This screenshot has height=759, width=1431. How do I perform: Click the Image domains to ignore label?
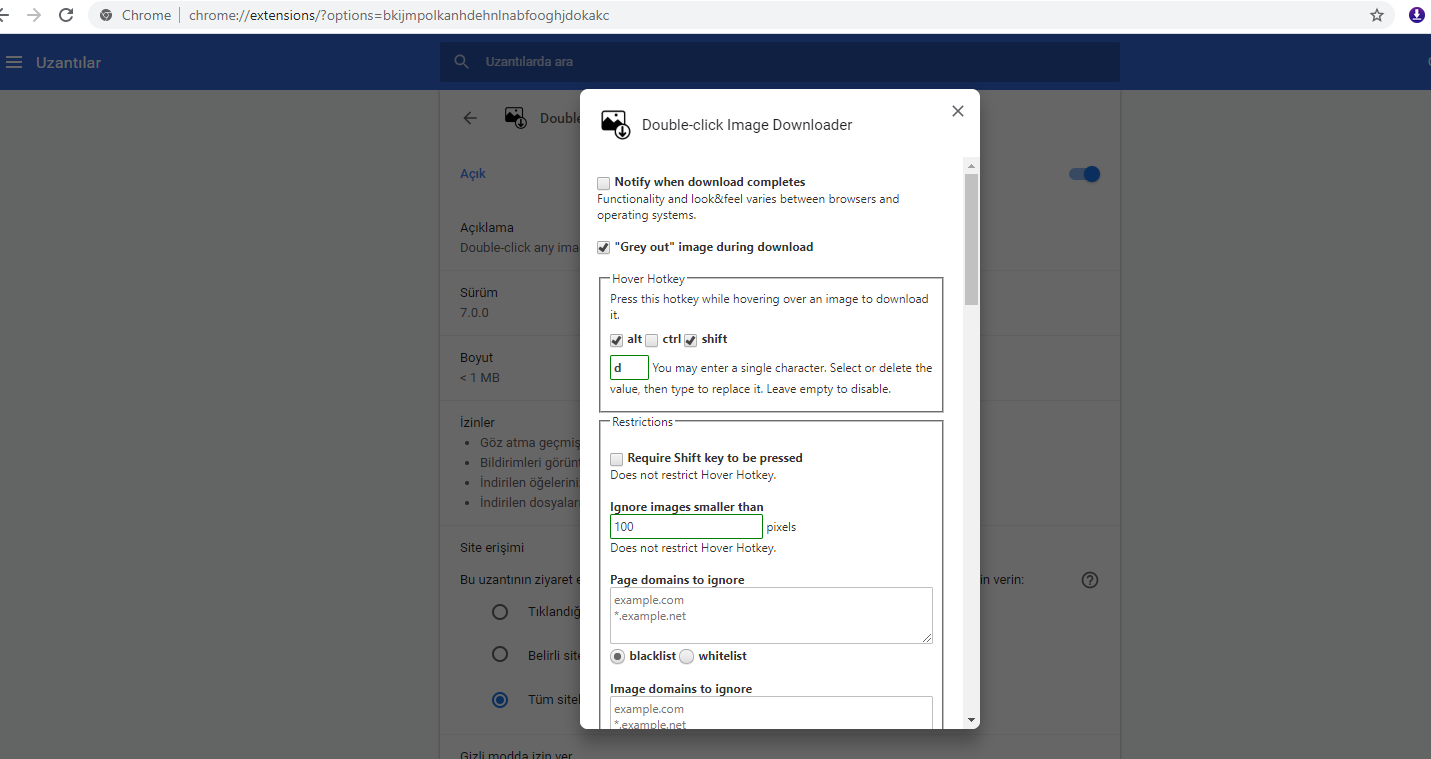click(681, 689)
